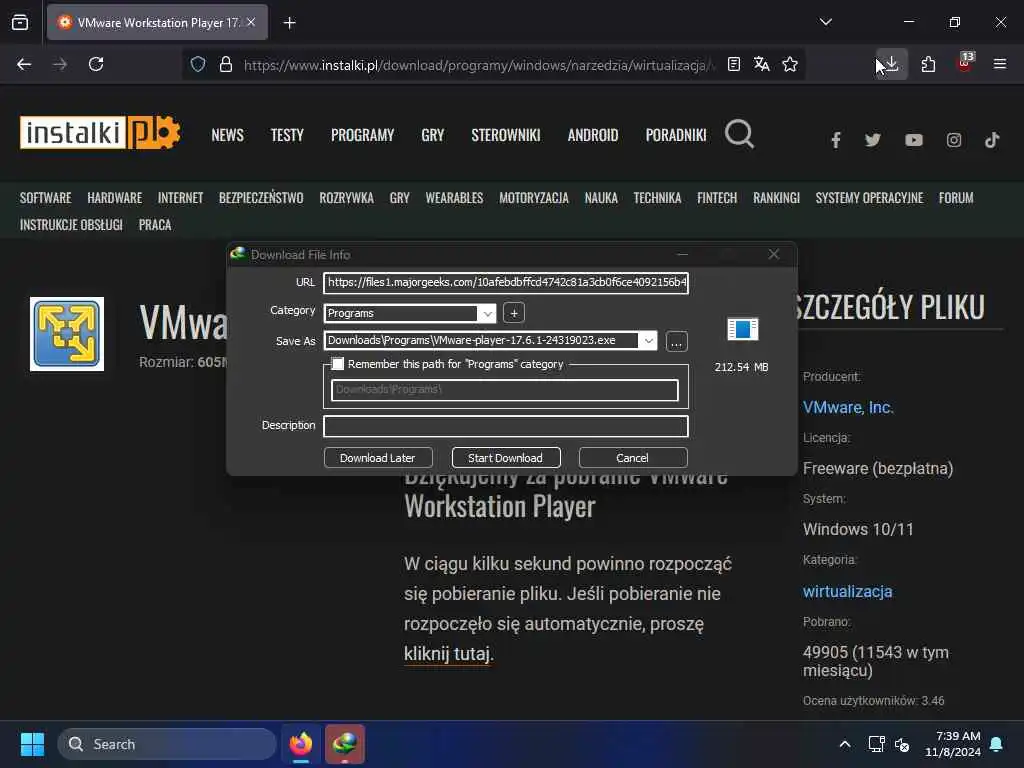Open the TESTY menu item

pyautogui.click(x=287, y=135)
